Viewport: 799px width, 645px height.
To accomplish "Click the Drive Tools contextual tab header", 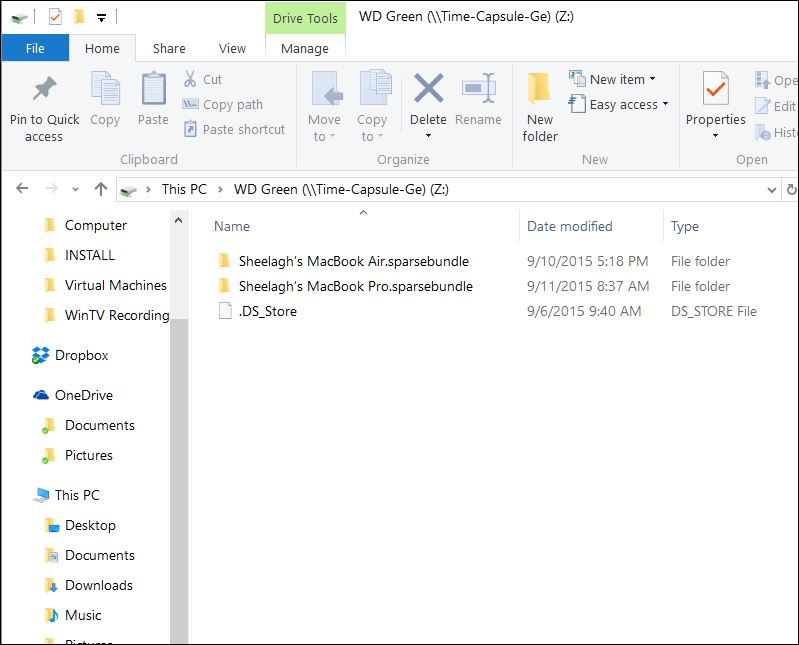I will coord(305,18).
